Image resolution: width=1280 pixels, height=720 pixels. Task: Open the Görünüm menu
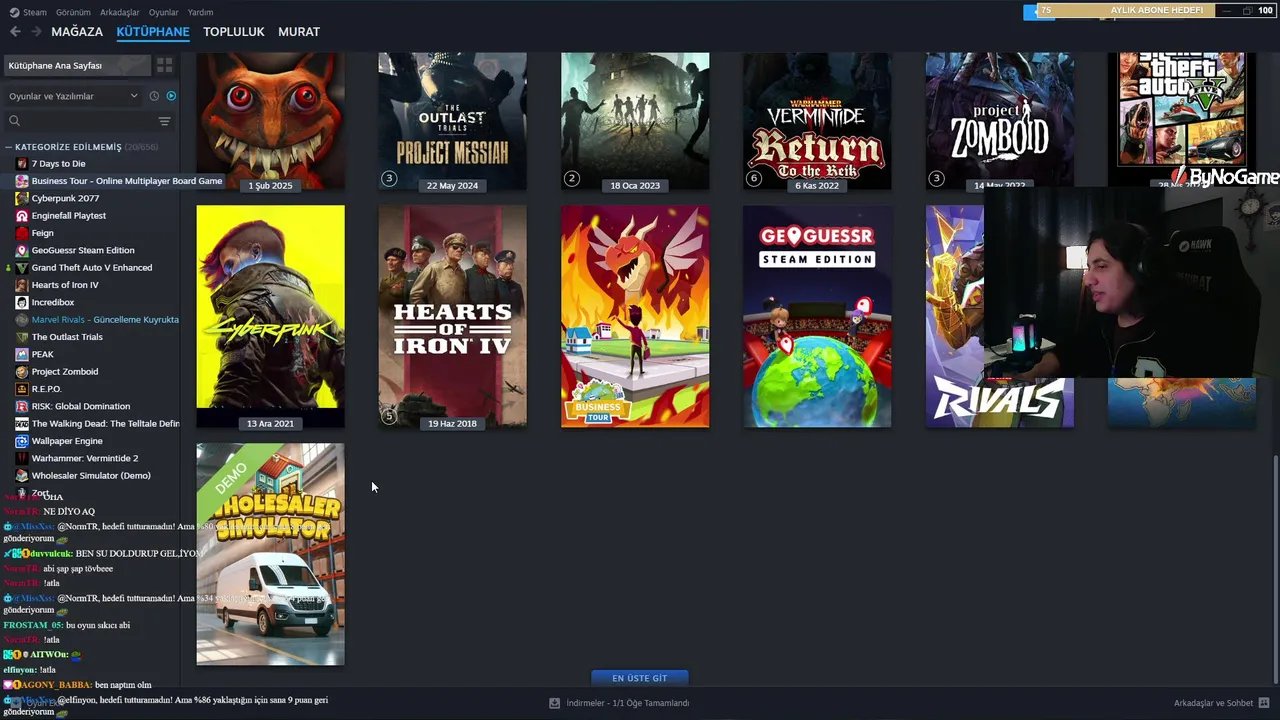tap(73, 12)
